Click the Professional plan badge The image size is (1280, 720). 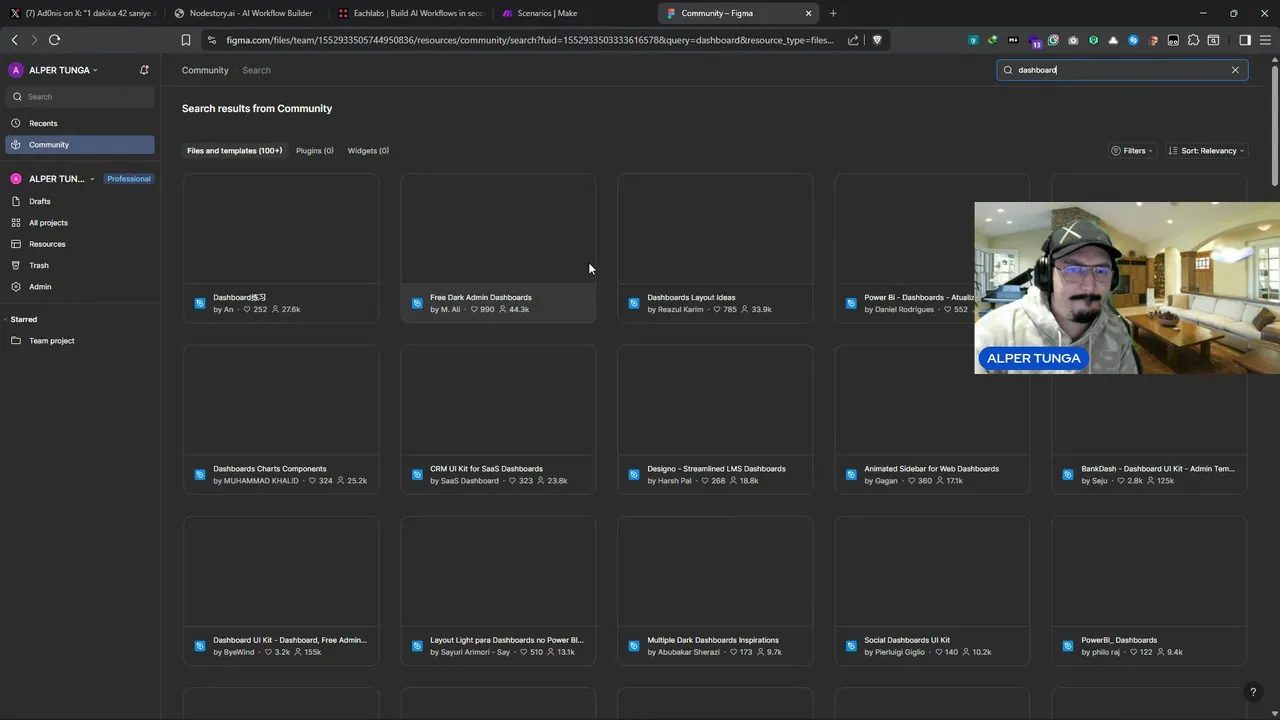129,179
